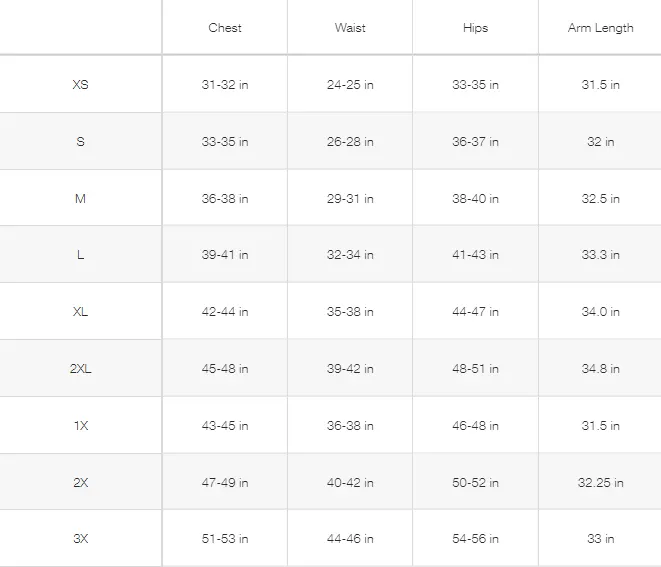
Task: Select the Chest column header
Action: (225, 28)
